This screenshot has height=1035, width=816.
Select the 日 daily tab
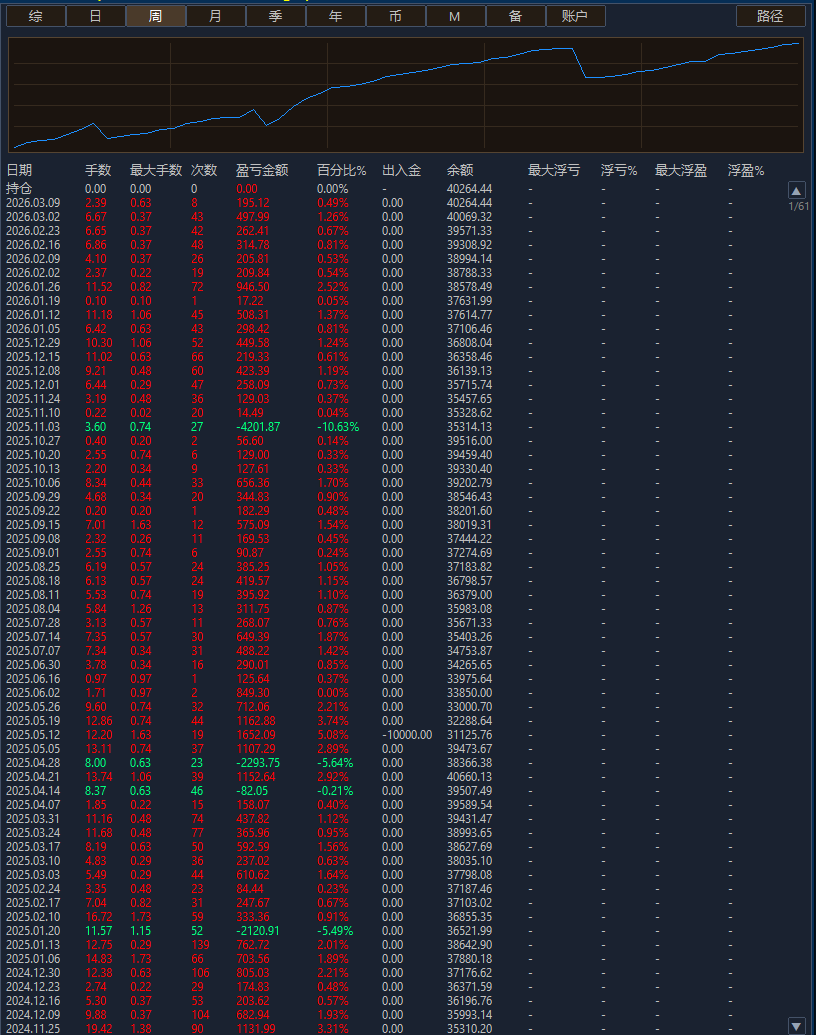95,16
